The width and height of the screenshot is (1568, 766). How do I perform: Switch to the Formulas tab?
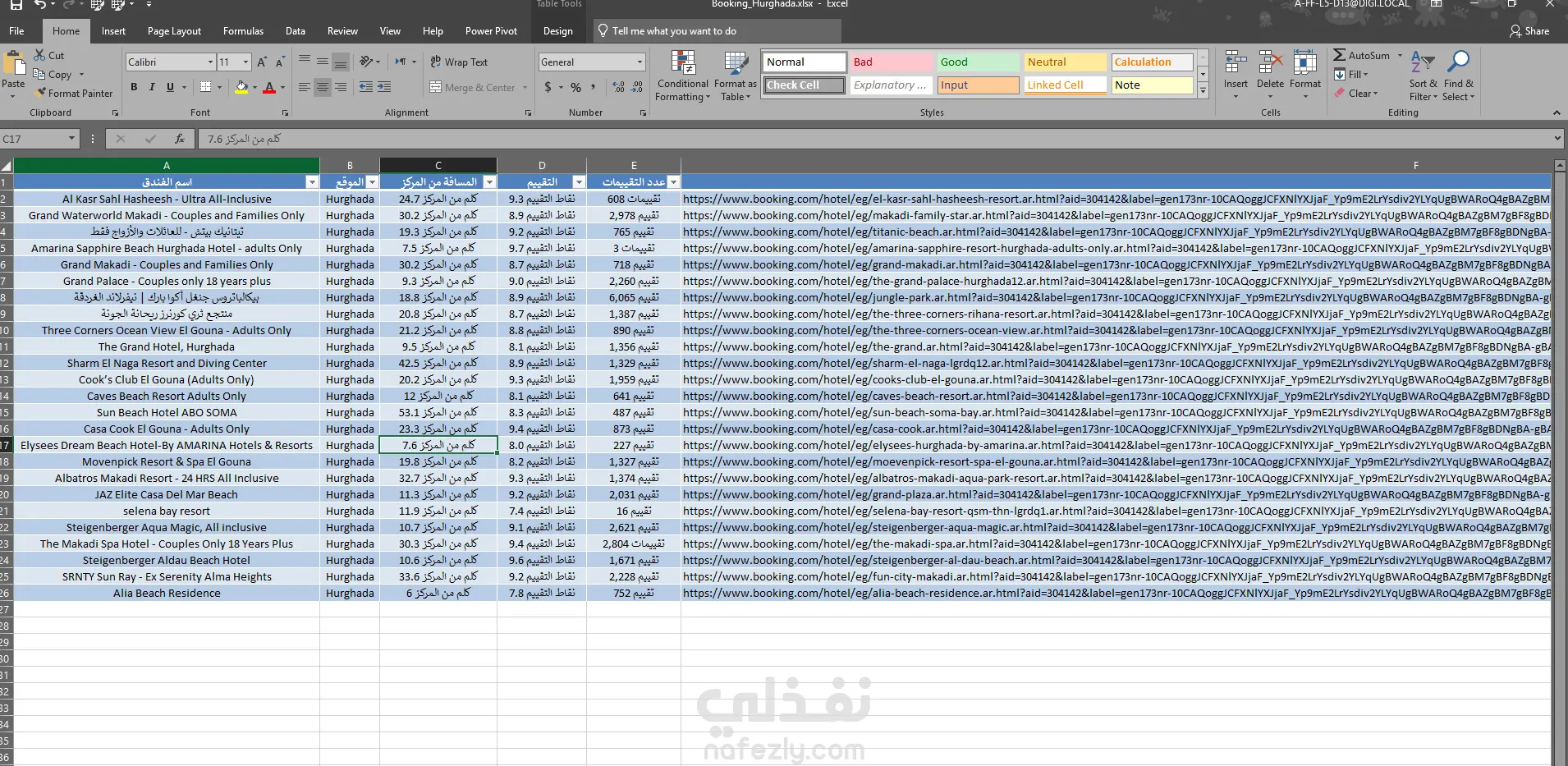pos(243,31)
